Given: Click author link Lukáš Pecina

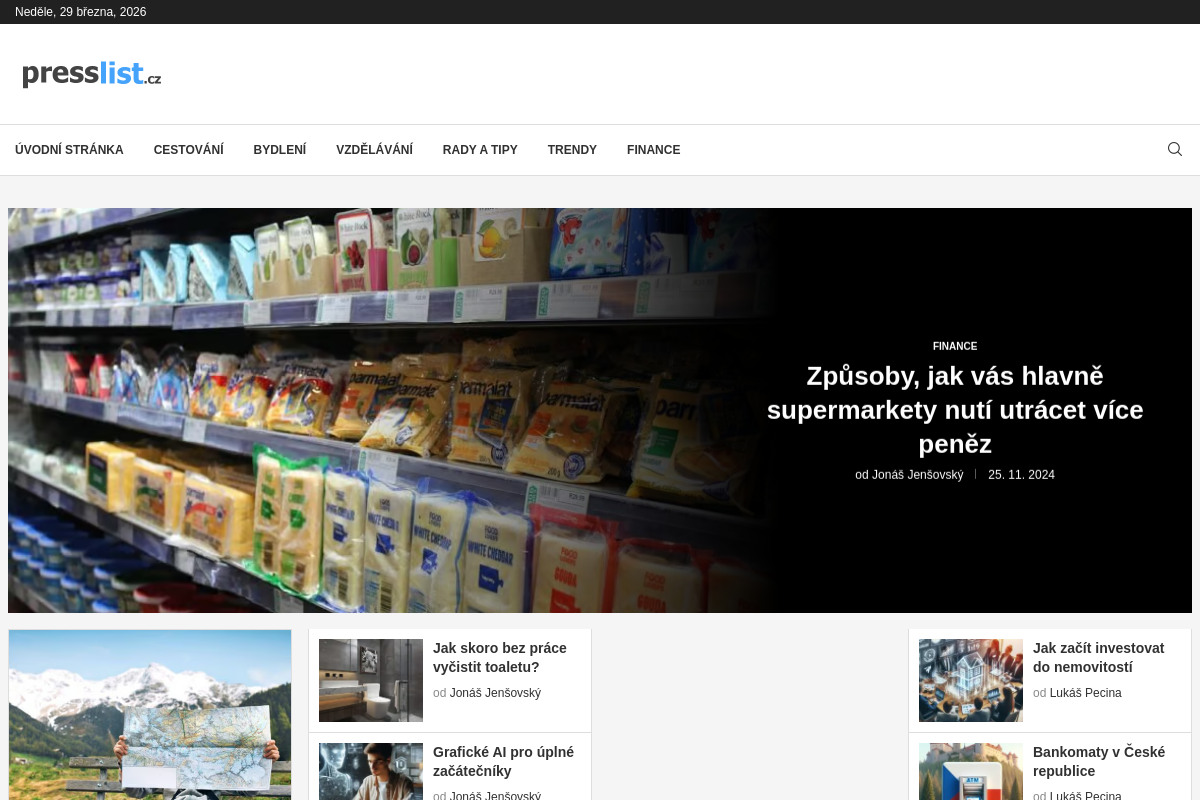Looking at the screenshot, I should coord(1086,692).
